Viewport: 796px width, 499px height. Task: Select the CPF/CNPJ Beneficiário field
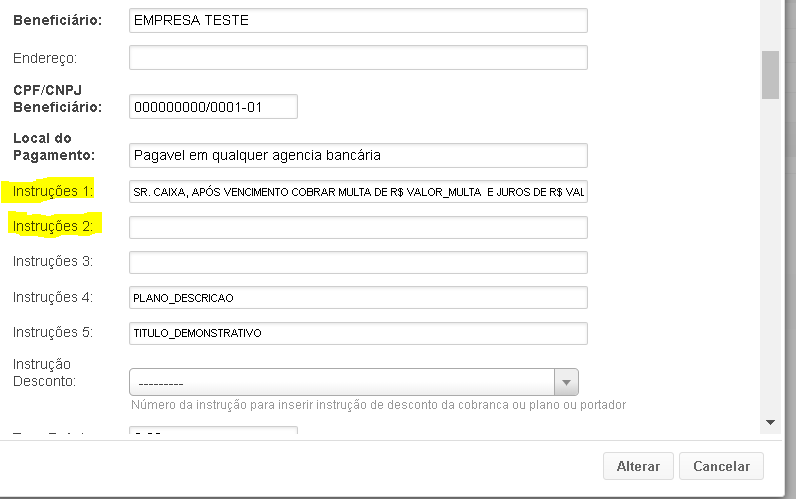tap(213, 107)
